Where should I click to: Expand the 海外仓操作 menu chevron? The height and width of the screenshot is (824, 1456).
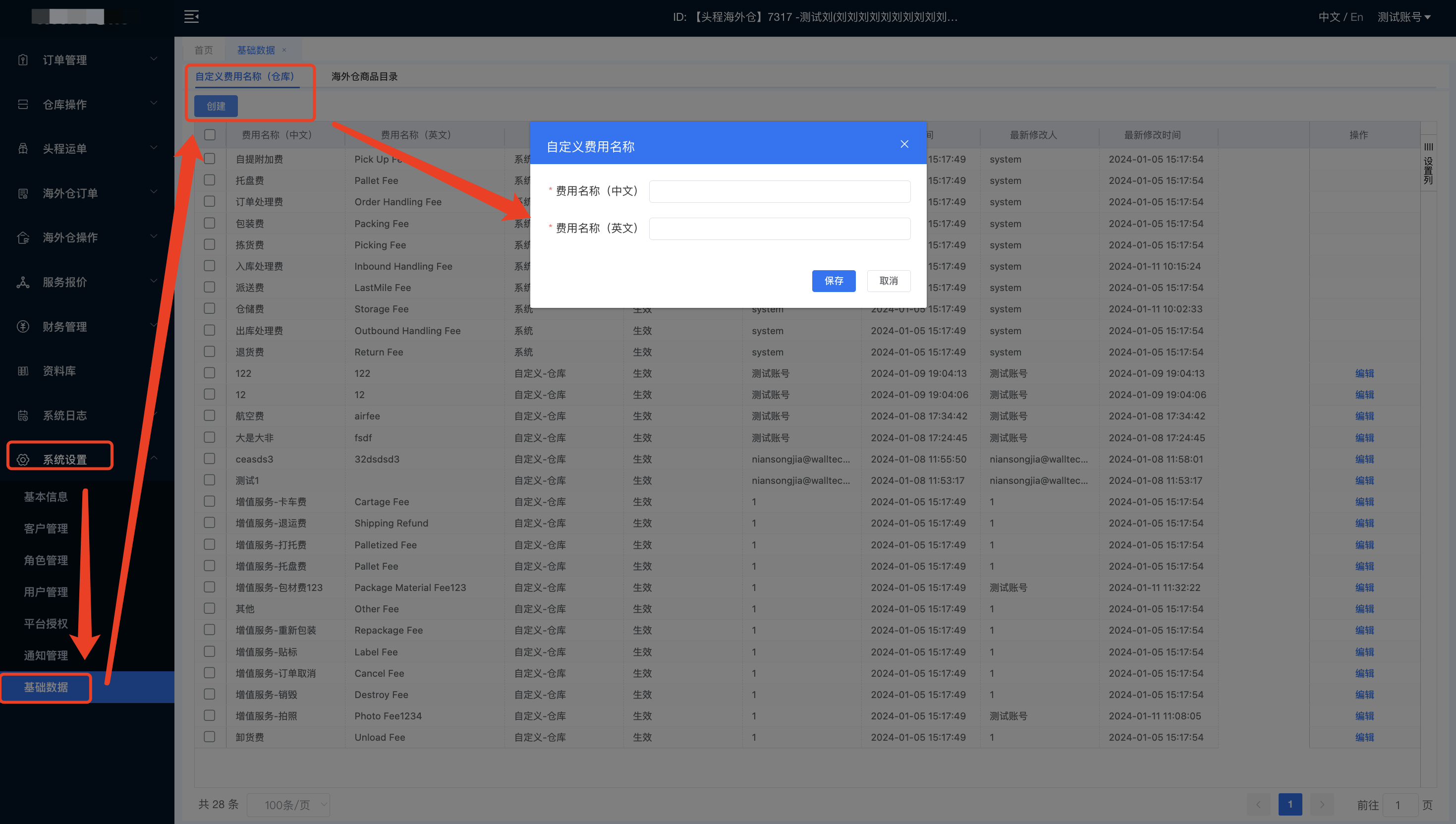(154, 236)
